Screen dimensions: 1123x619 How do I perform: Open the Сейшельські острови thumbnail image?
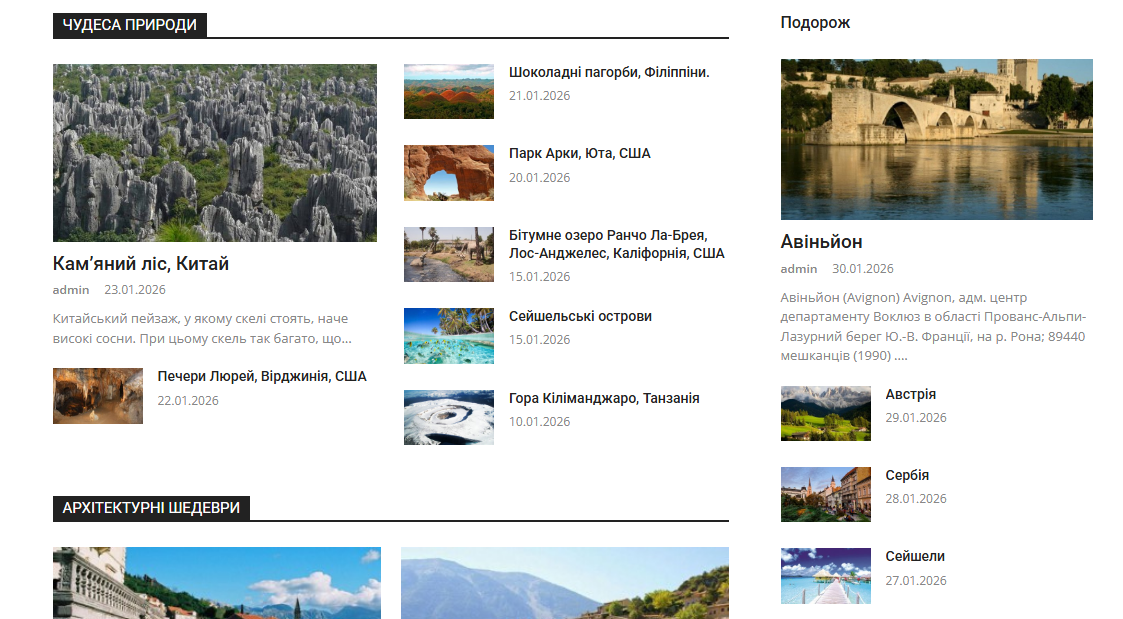(x=449, y=336)
